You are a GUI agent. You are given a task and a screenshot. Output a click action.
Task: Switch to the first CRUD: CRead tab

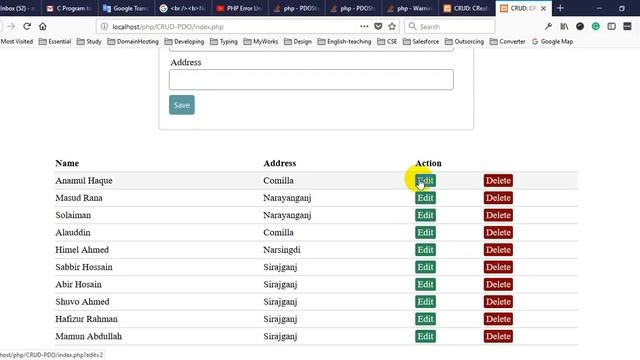click(466, 8)
